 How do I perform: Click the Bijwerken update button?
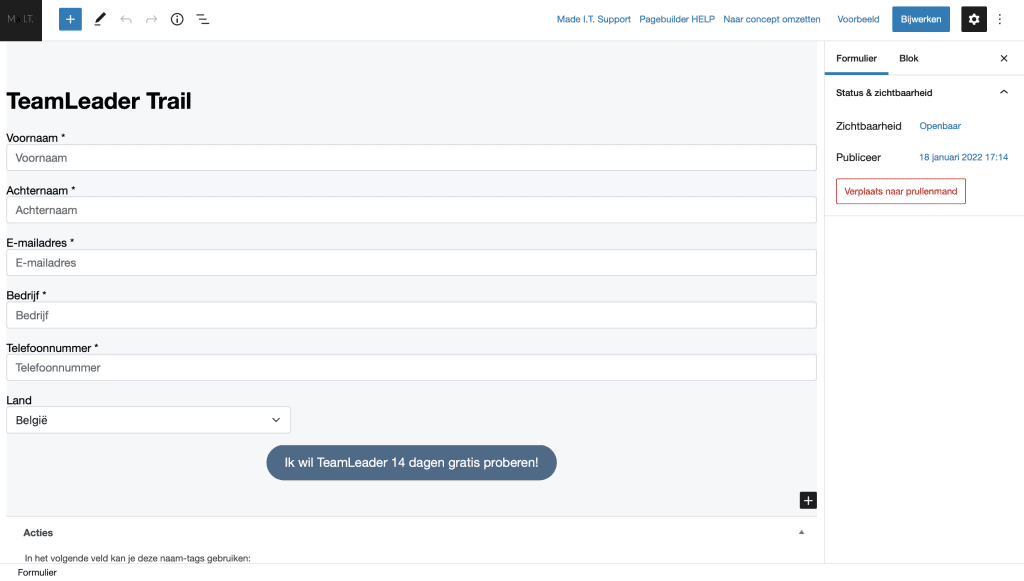point(921,19)
